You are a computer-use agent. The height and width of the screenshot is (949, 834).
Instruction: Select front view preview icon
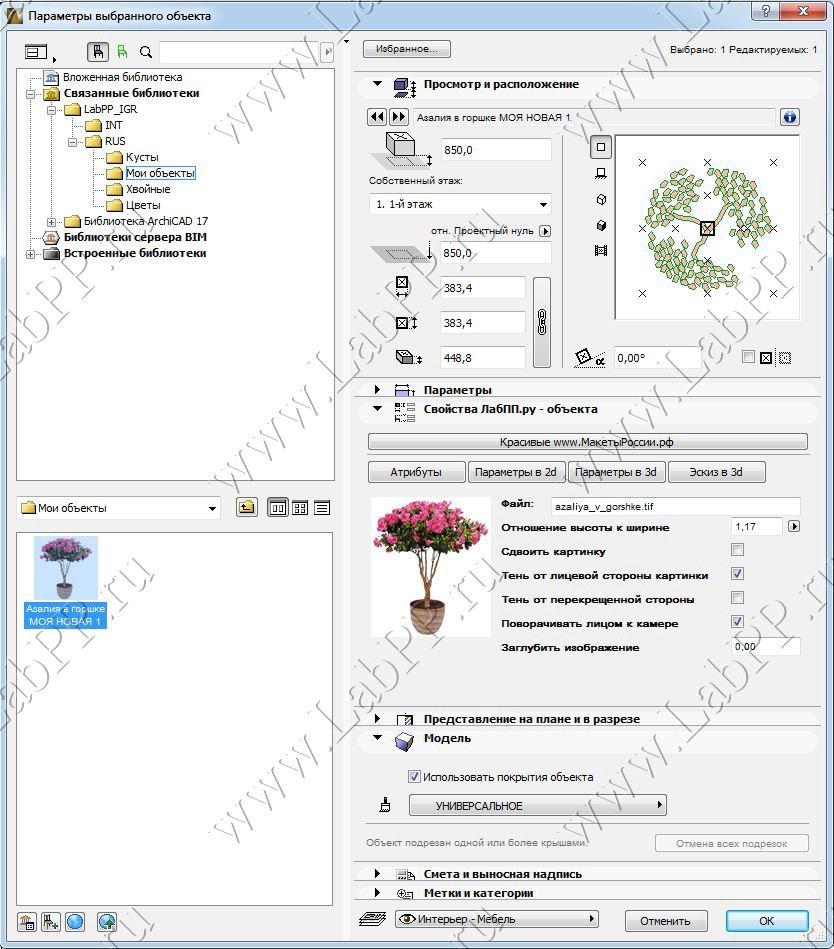[x=600, y=174]
